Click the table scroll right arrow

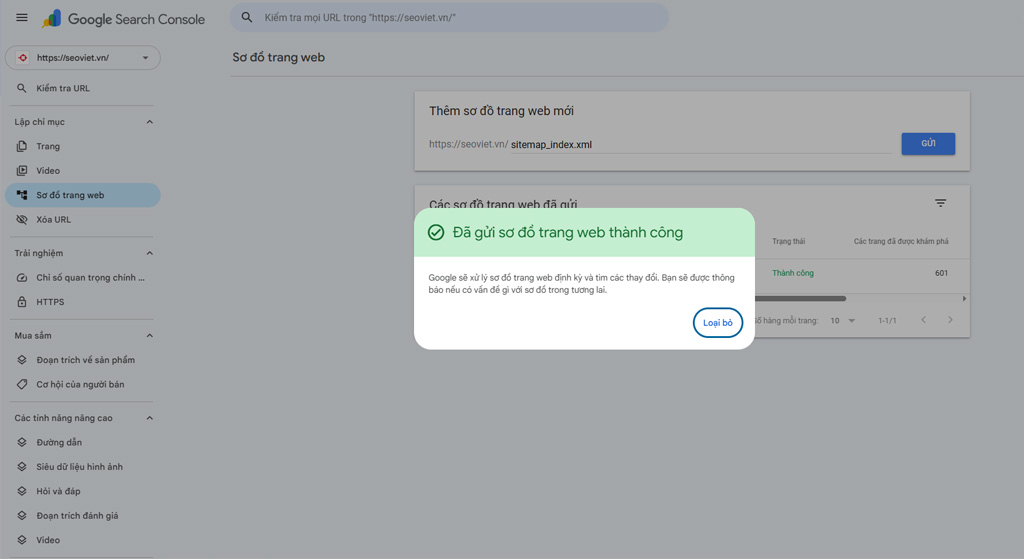click(x=964, y=298)
